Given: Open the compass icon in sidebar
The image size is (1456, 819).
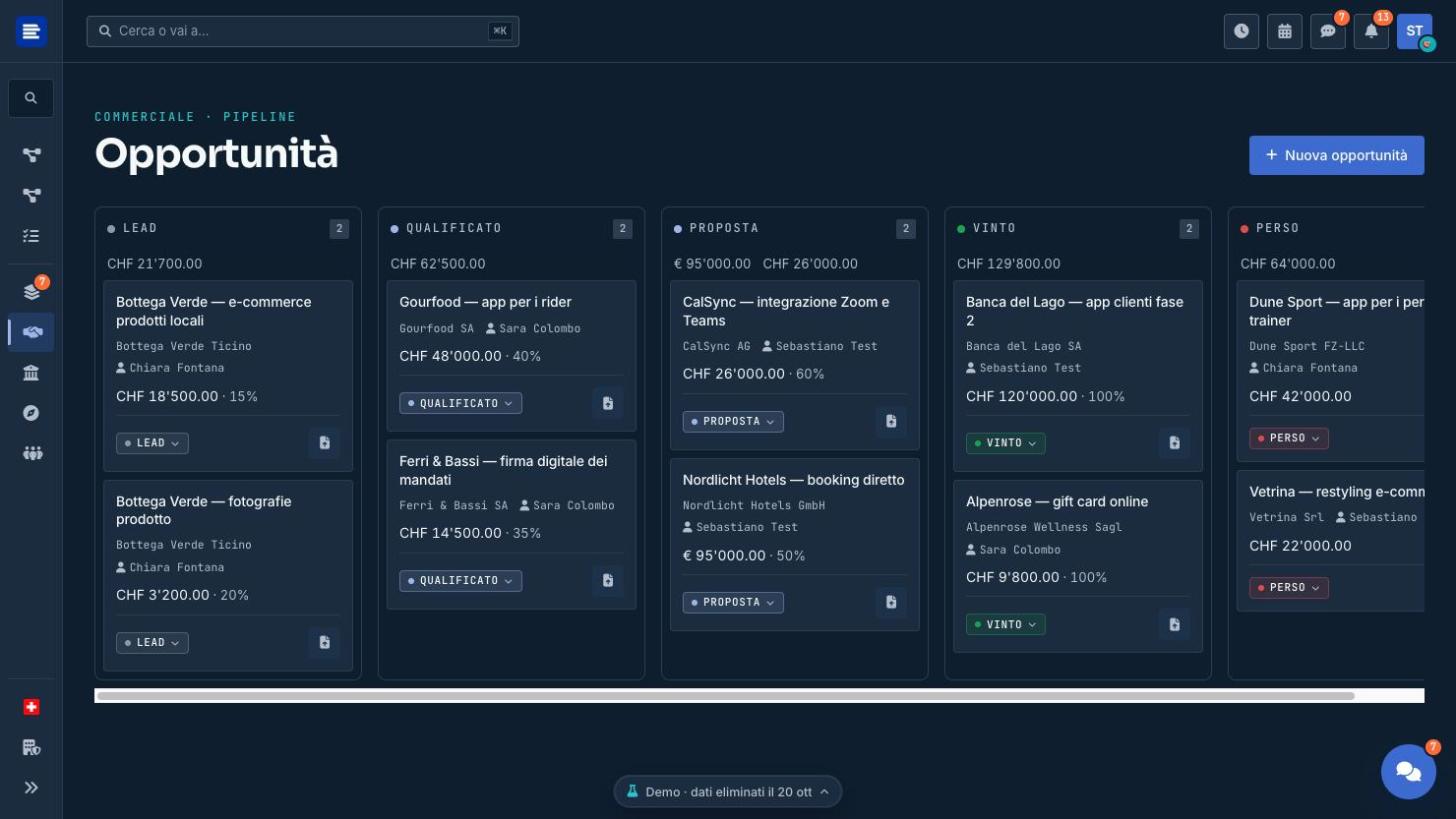Looking at the screenshot, I should point(31,413).
